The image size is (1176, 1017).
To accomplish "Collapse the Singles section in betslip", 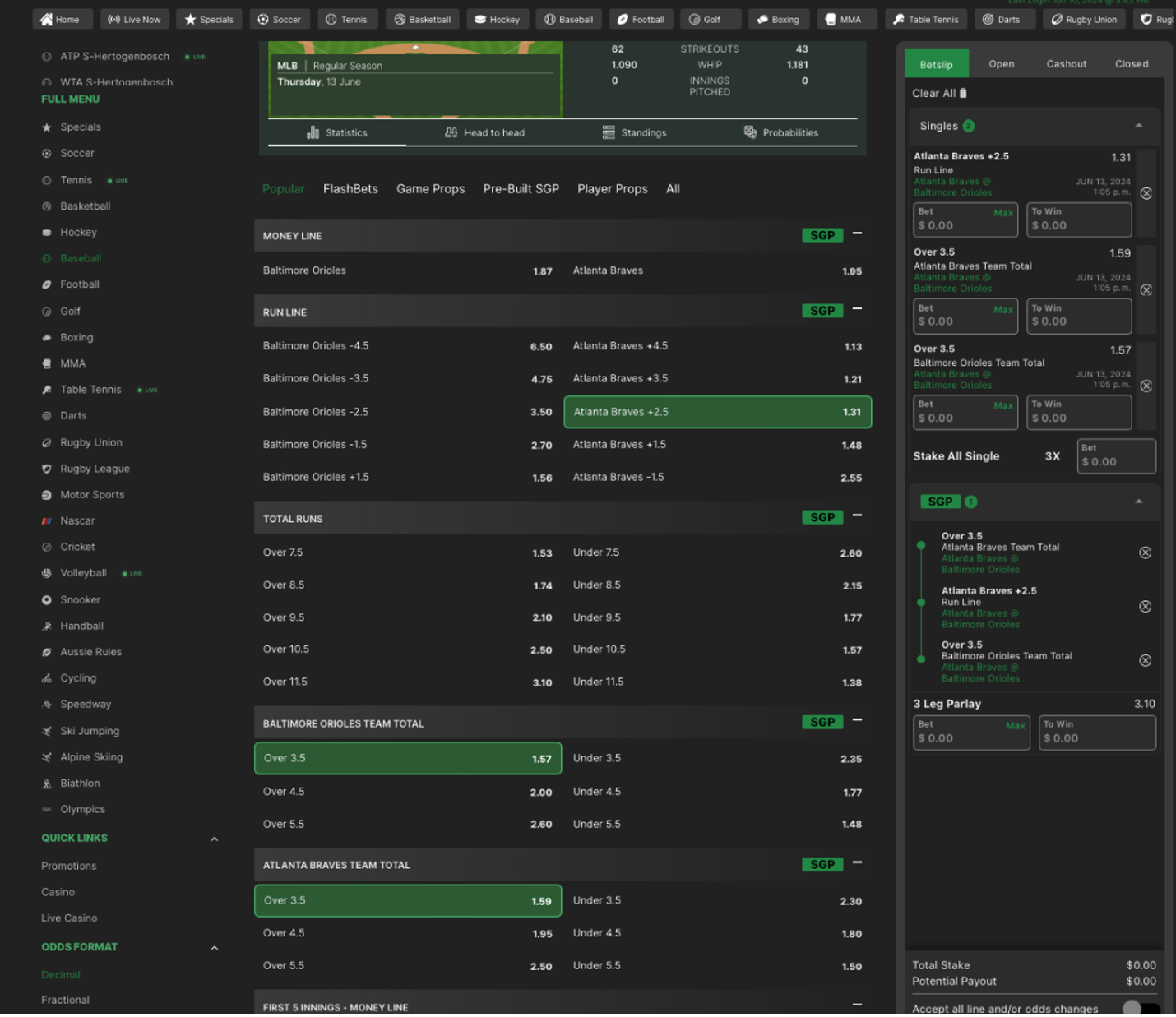I will tap(1139, 126).
